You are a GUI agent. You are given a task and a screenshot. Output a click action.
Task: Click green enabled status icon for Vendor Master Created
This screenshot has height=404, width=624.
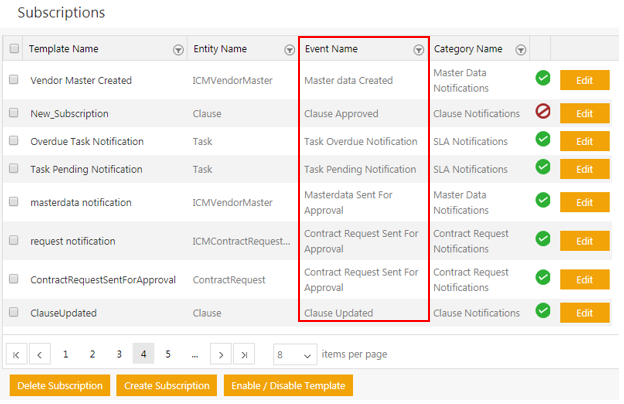(x=543, y=78)
